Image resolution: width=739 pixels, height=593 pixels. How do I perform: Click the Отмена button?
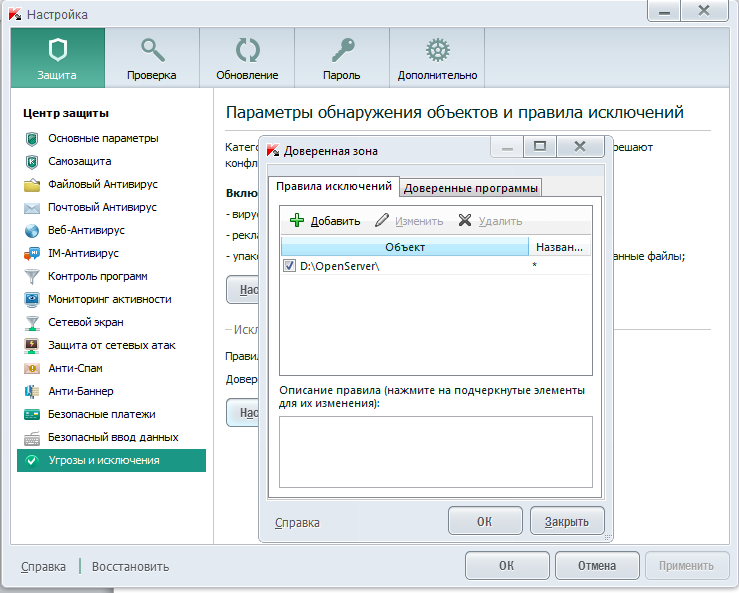(597, 565)
